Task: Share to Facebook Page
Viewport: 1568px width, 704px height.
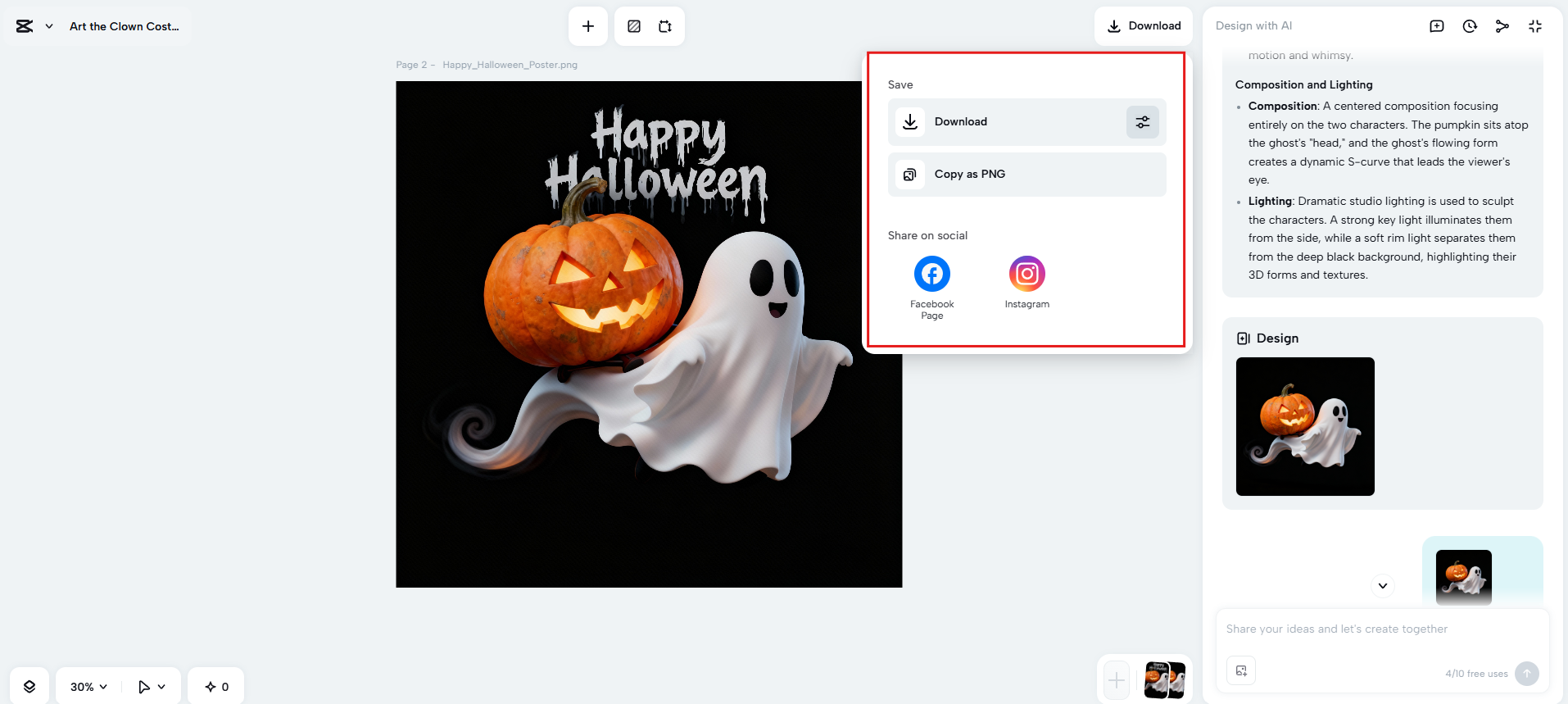Action: 932,287
